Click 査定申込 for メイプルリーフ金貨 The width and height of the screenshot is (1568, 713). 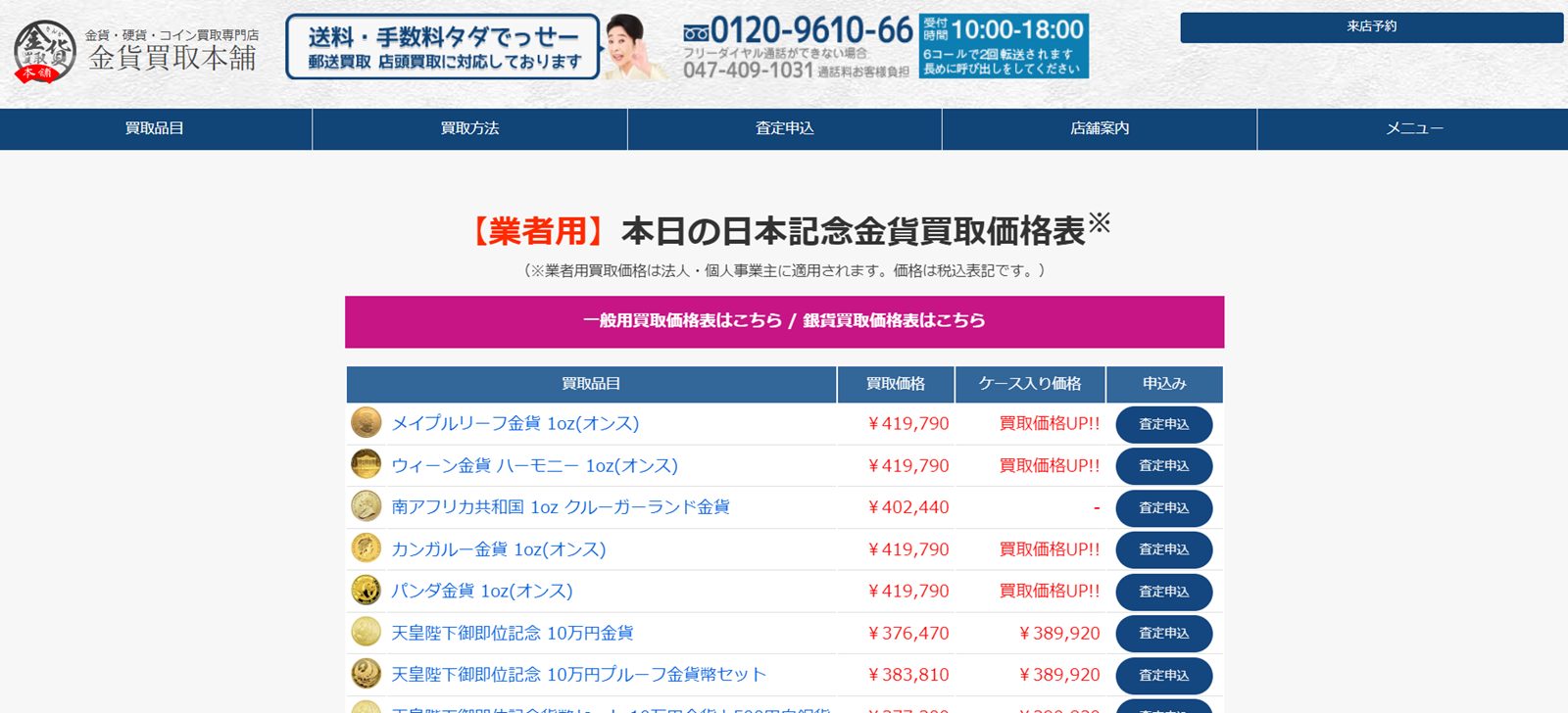click(1164, 424)
